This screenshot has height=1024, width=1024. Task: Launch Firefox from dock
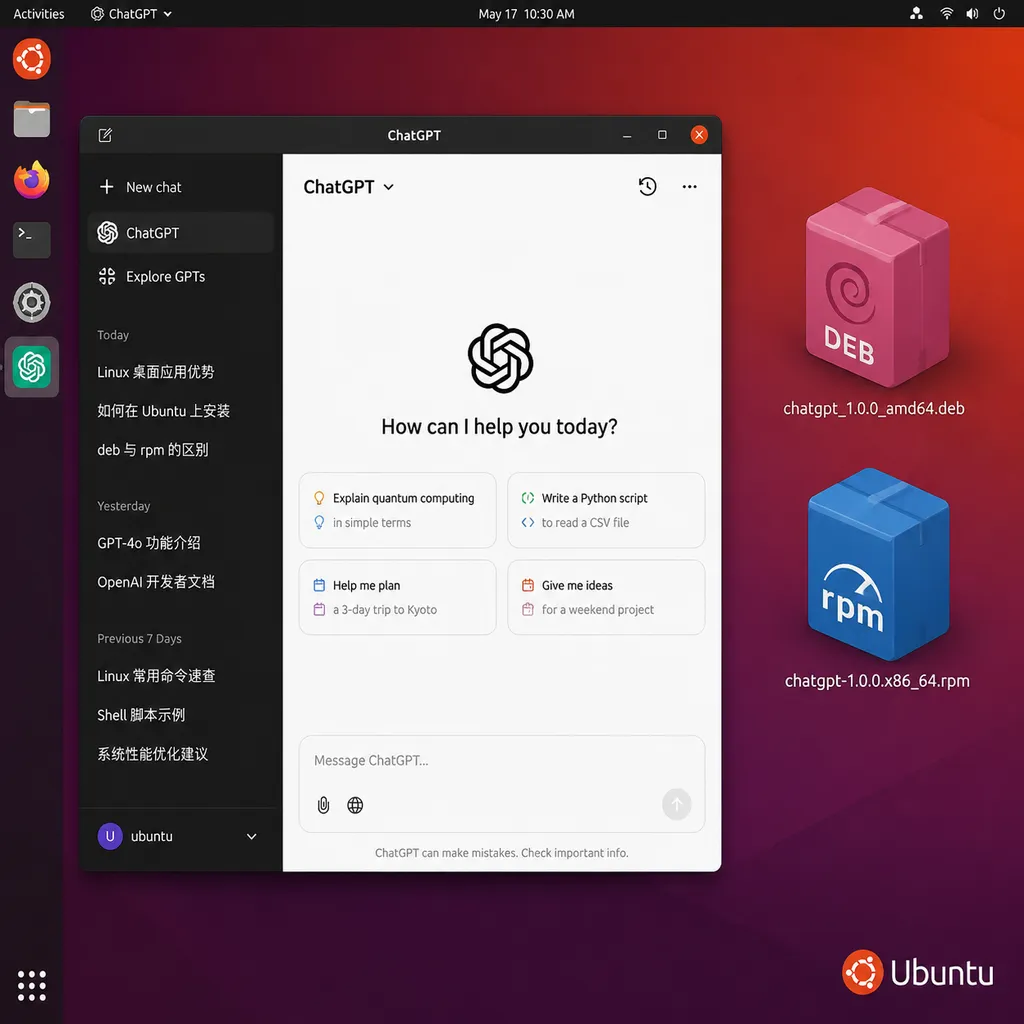point(32,180)
